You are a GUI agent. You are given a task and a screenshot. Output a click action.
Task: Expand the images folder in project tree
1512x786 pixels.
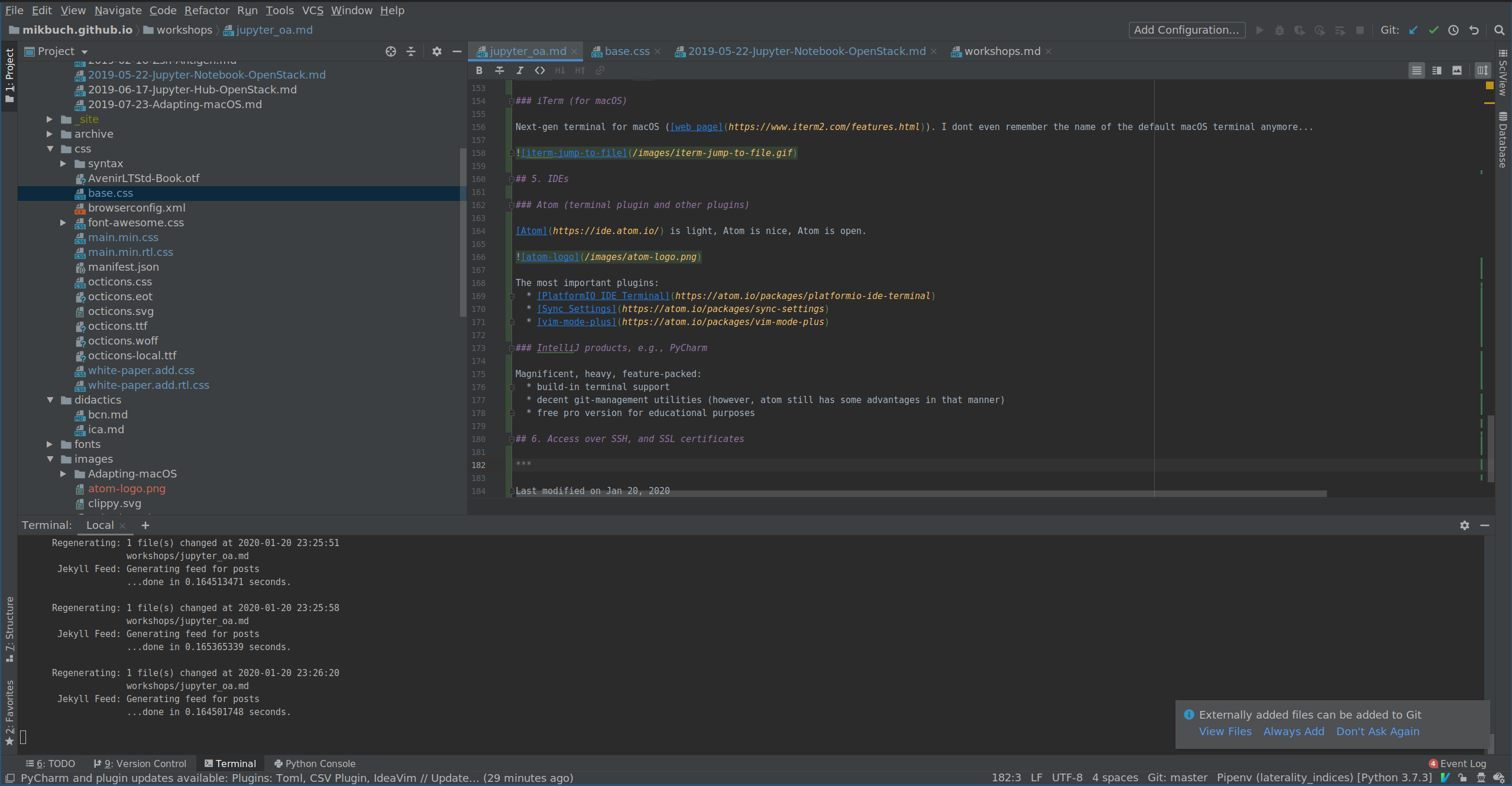(51, 459)
